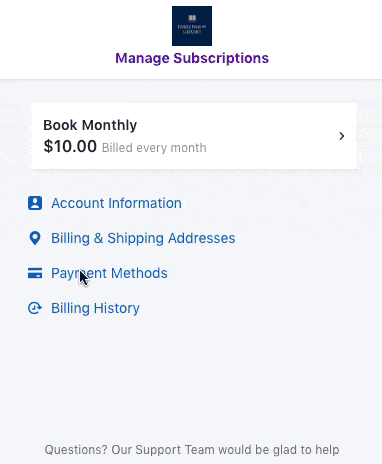
Task: Expand Book Monthly with the right chevron
Action: coord(342,136)
